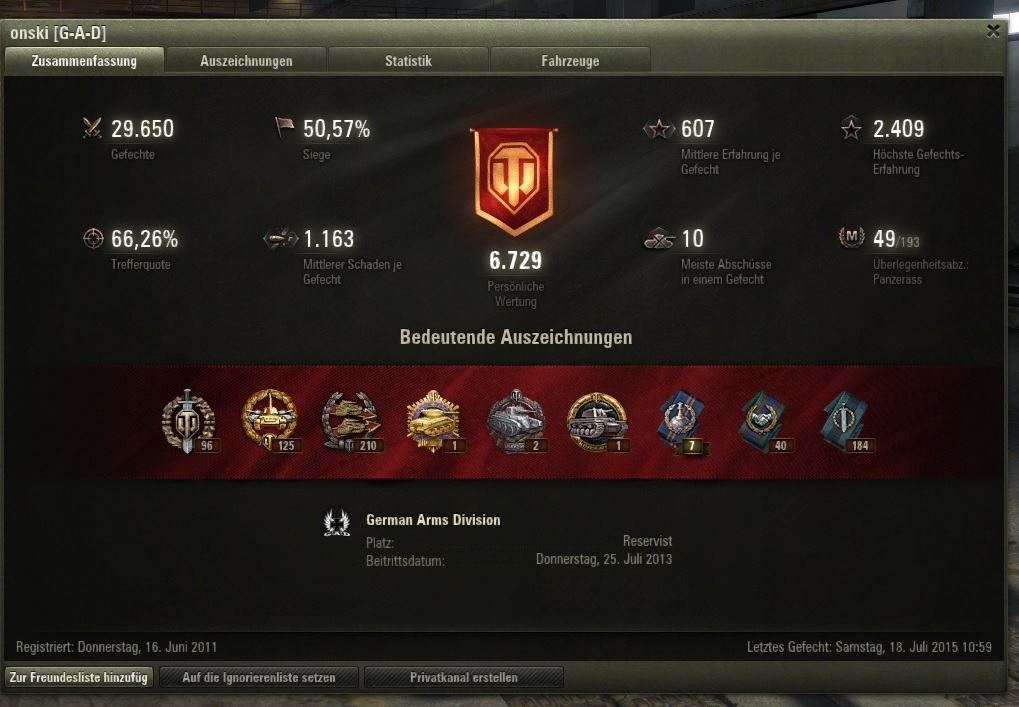1019x707 pixels.
Task: Click the crosshair Trefferquote icon
Action: click(x=93, y=238)
